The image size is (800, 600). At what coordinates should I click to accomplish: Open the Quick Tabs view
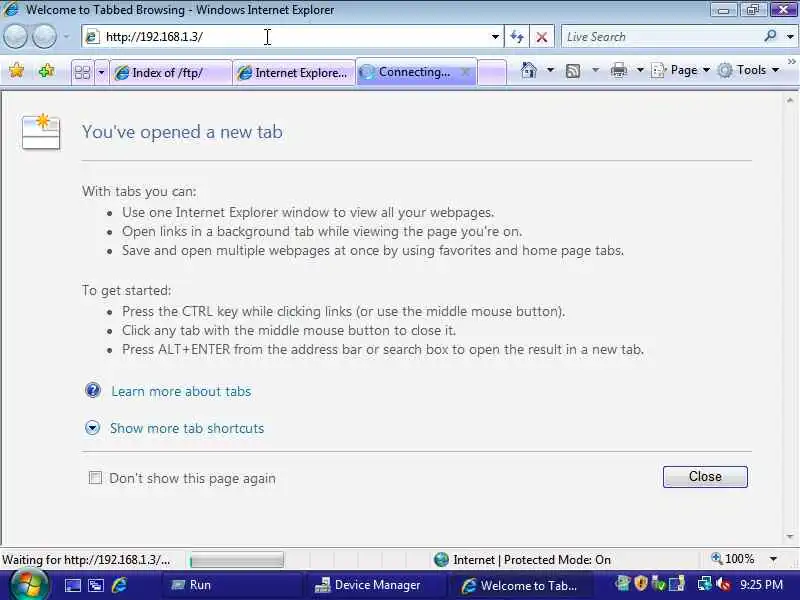click(x=83, y=72)
